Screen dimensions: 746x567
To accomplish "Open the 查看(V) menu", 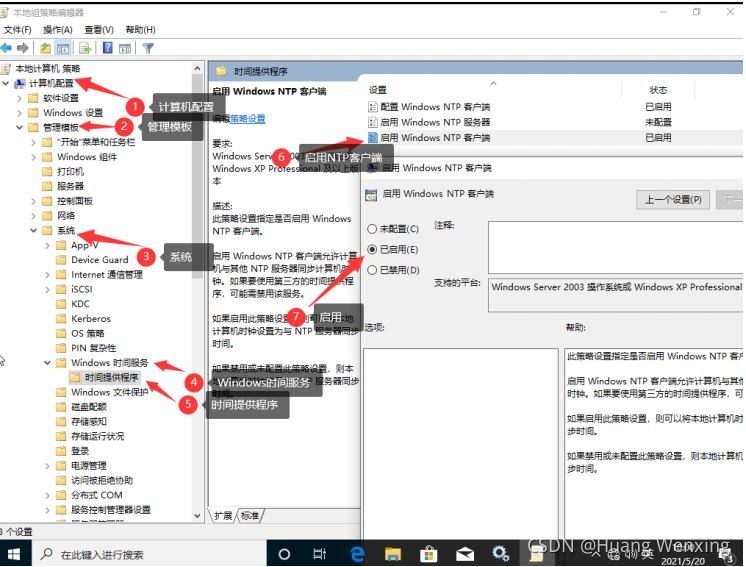I will click(x=99, y=30).
